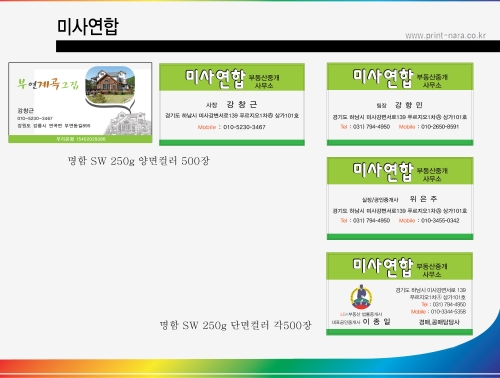500x378 pixels.
Task: Click the 미사연합 page title heading
Action: (88, 26)
